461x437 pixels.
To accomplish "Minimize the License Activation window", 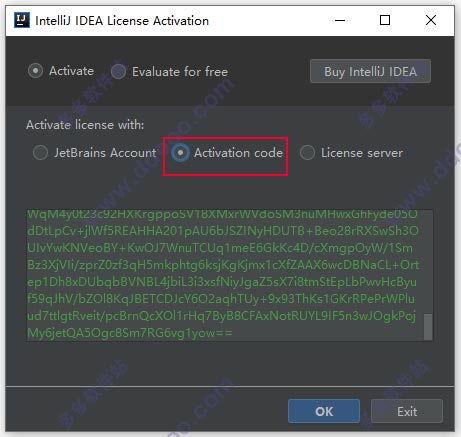I will (x=340, y=20).
